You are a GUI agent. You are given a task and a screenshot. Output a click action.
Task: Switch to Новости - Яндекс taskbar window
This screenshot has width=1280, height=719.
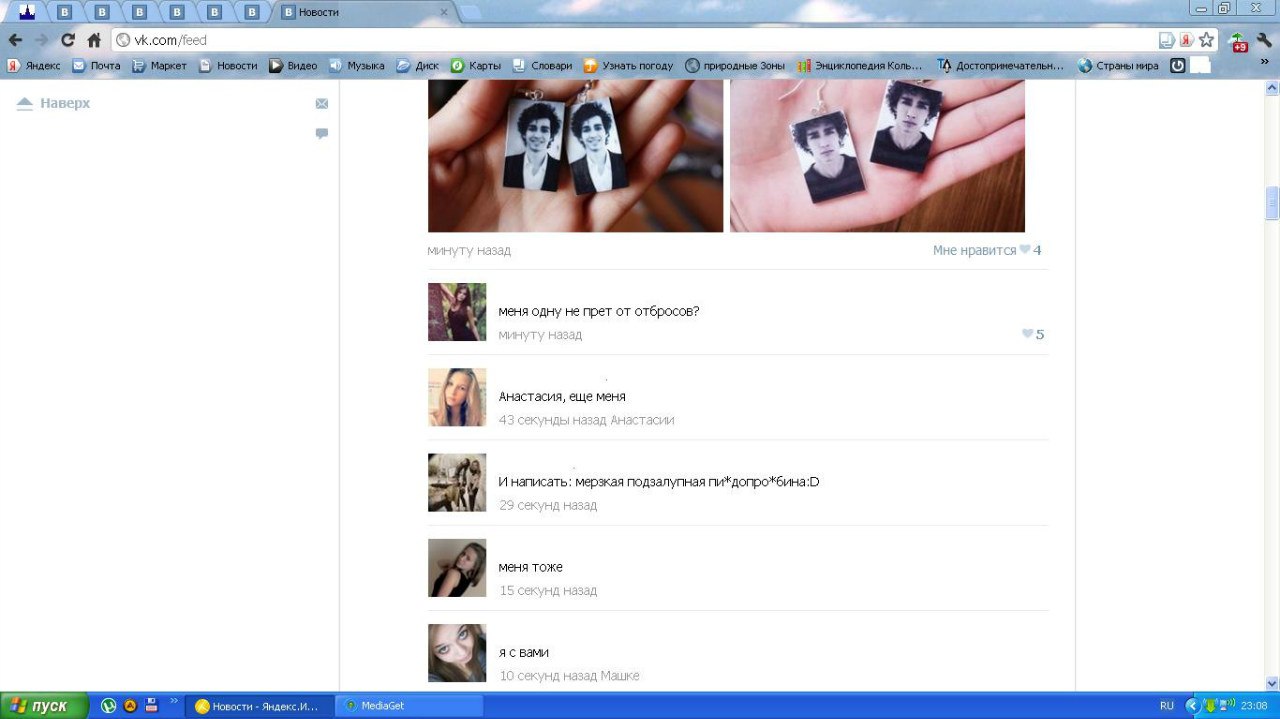pyautogui.click(x=260, y=706)
